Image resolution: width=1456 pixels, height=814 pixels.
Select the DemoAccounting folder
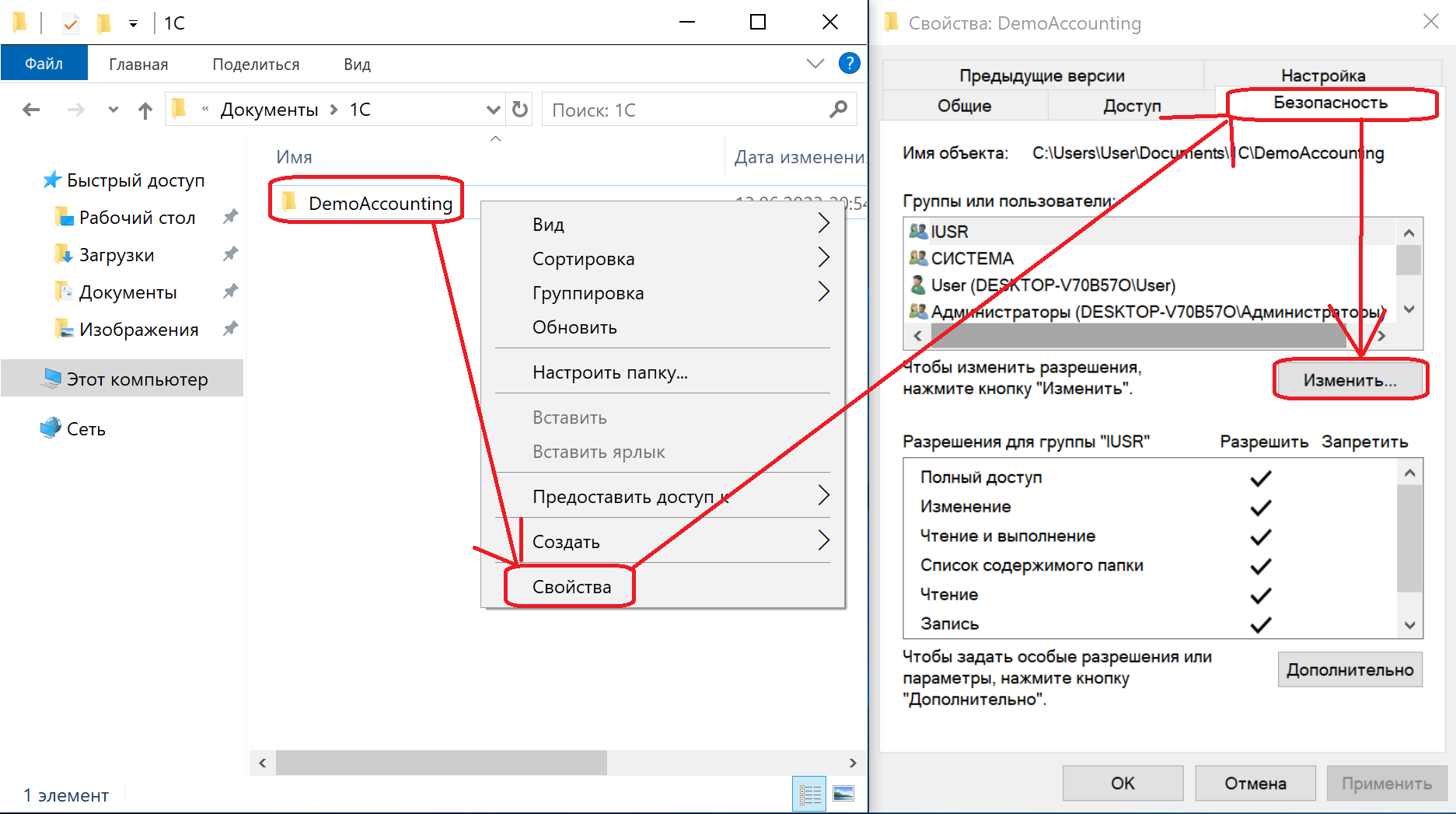pos(366,203)
